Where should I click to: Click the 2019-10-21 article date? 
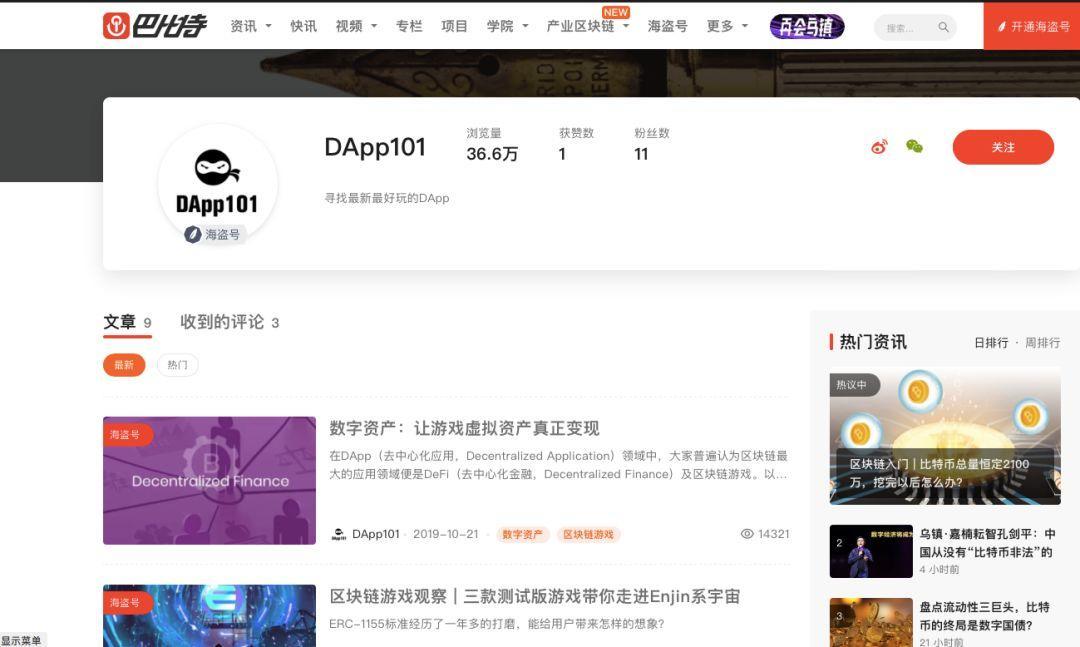tap(445, 534)
